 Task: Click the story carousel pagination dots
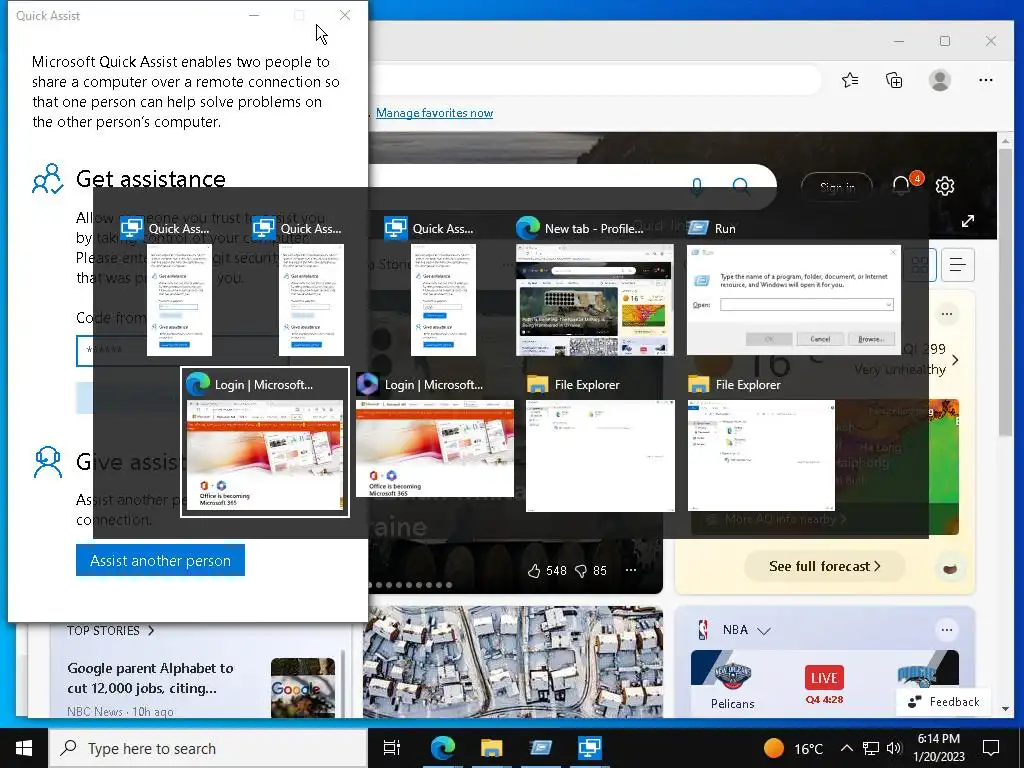[x=410, y=585]
